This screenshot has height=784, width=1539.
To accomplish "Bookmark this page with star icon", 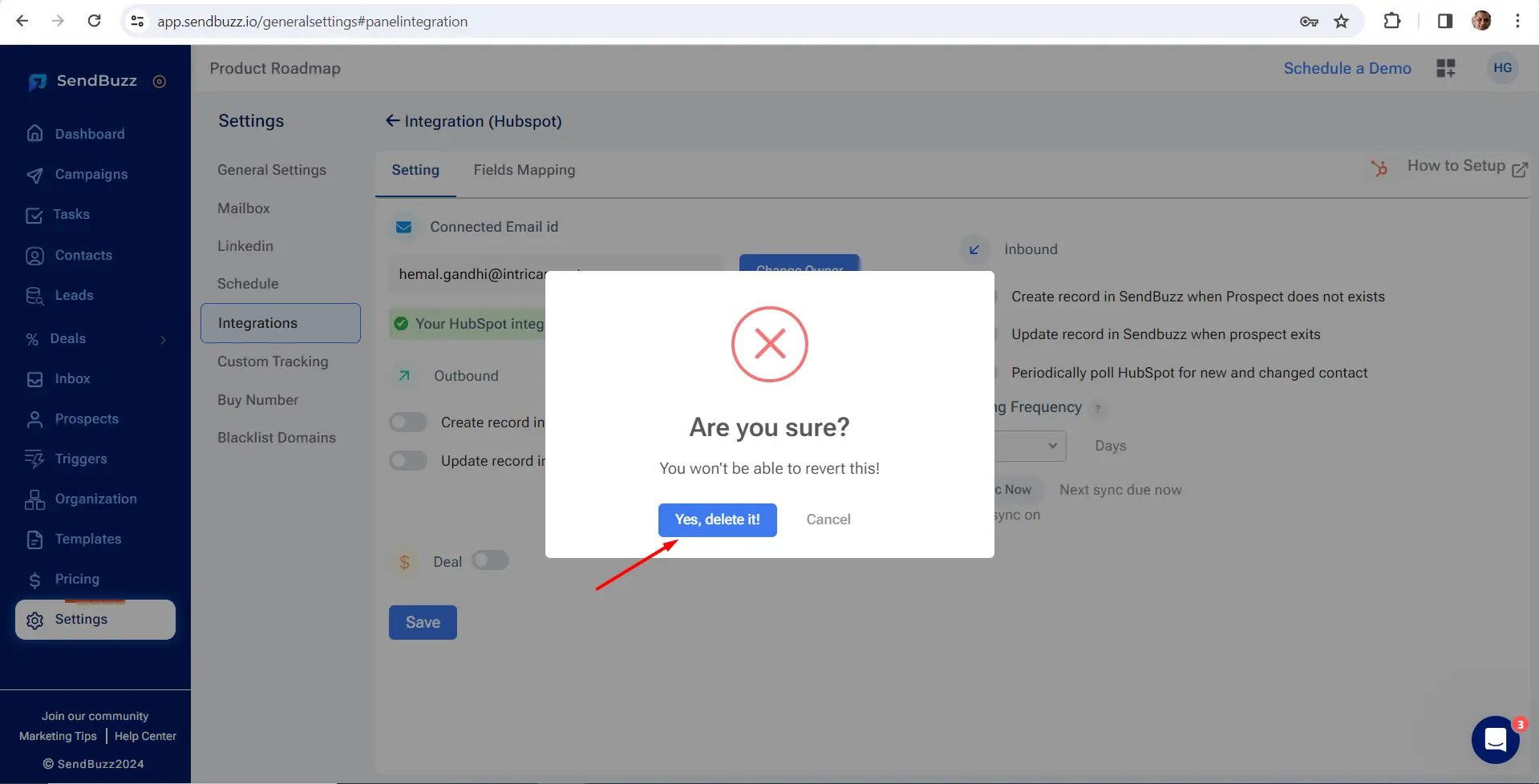I will tap(1341, 22).
